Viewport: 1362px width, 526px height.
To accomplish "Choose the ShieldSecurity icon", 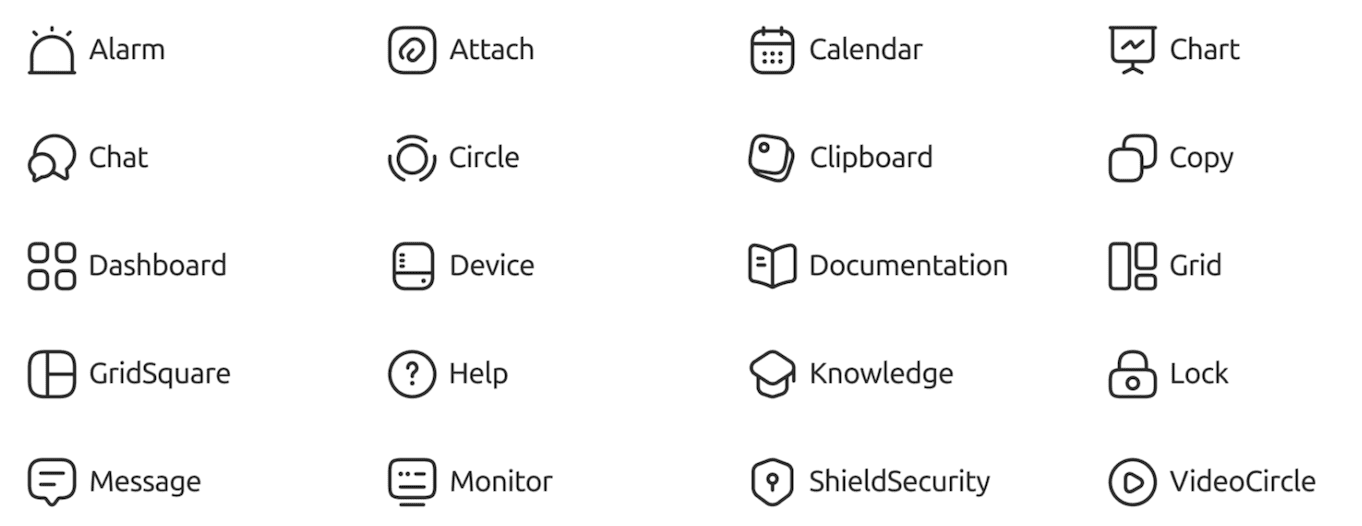I will click(772, 482).
